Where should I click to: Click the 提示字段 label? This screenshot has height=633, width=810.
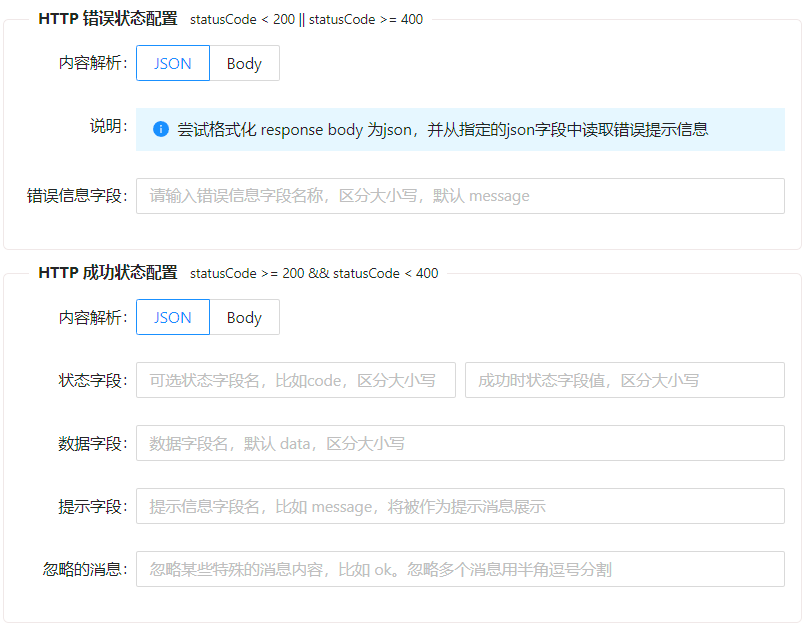coord(92,506)
